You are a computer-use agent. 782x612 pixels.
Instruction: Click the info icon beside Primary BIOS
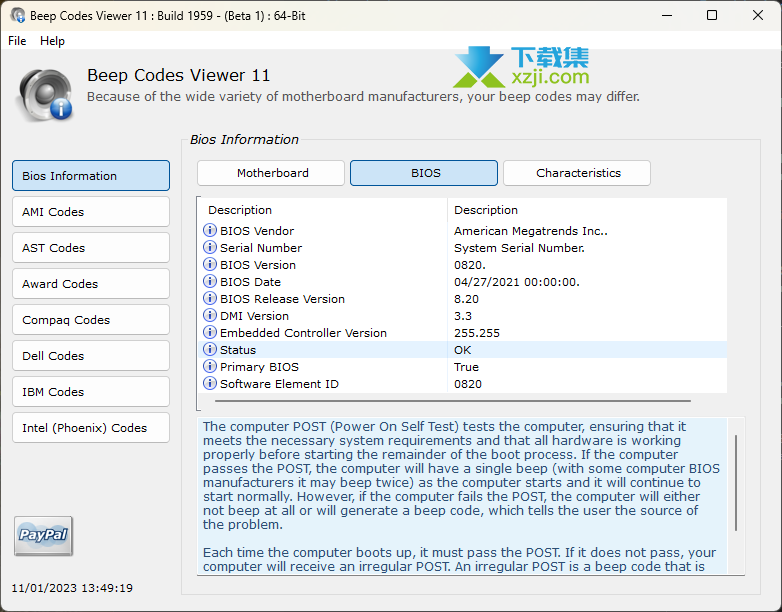tap(209, 366)
